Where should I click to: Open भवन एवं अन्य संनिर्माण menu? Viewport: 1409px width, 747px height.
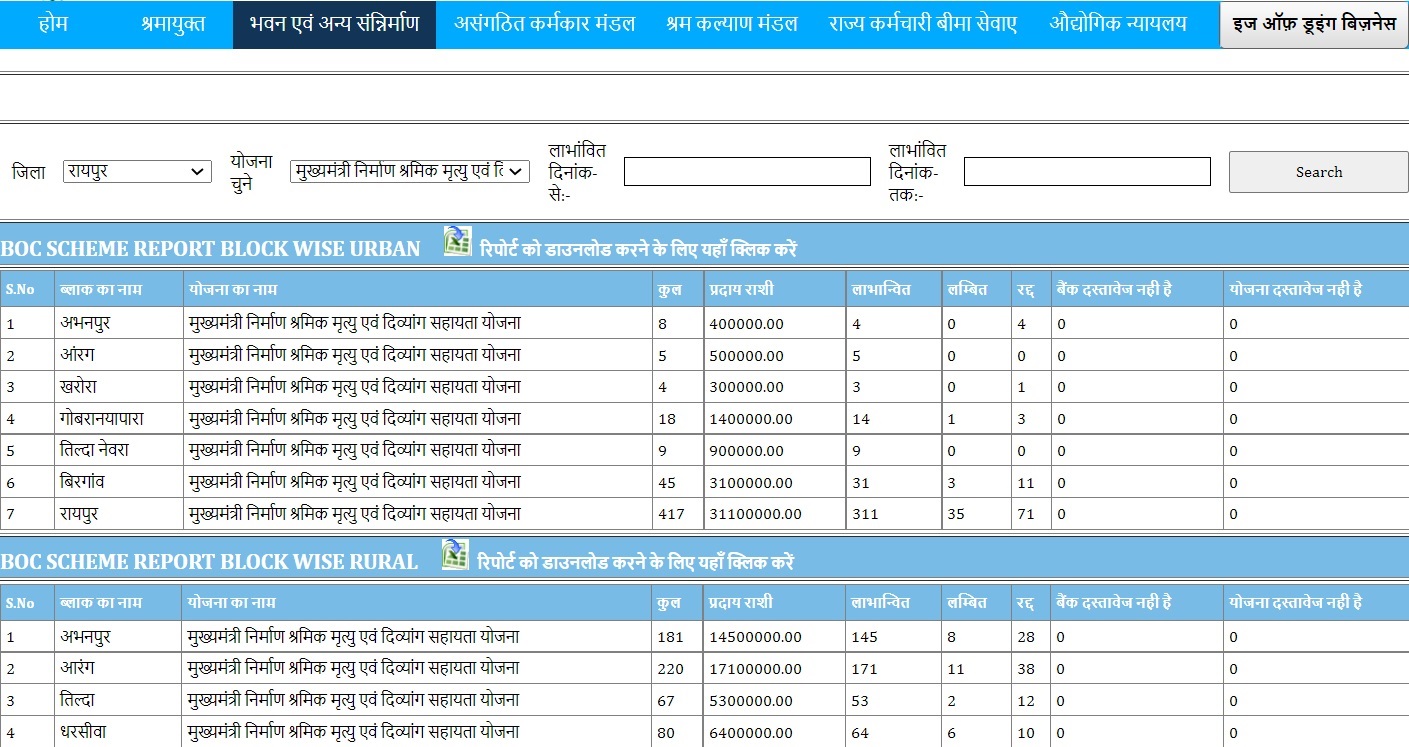pyautogui.click(x=334, y=24)
